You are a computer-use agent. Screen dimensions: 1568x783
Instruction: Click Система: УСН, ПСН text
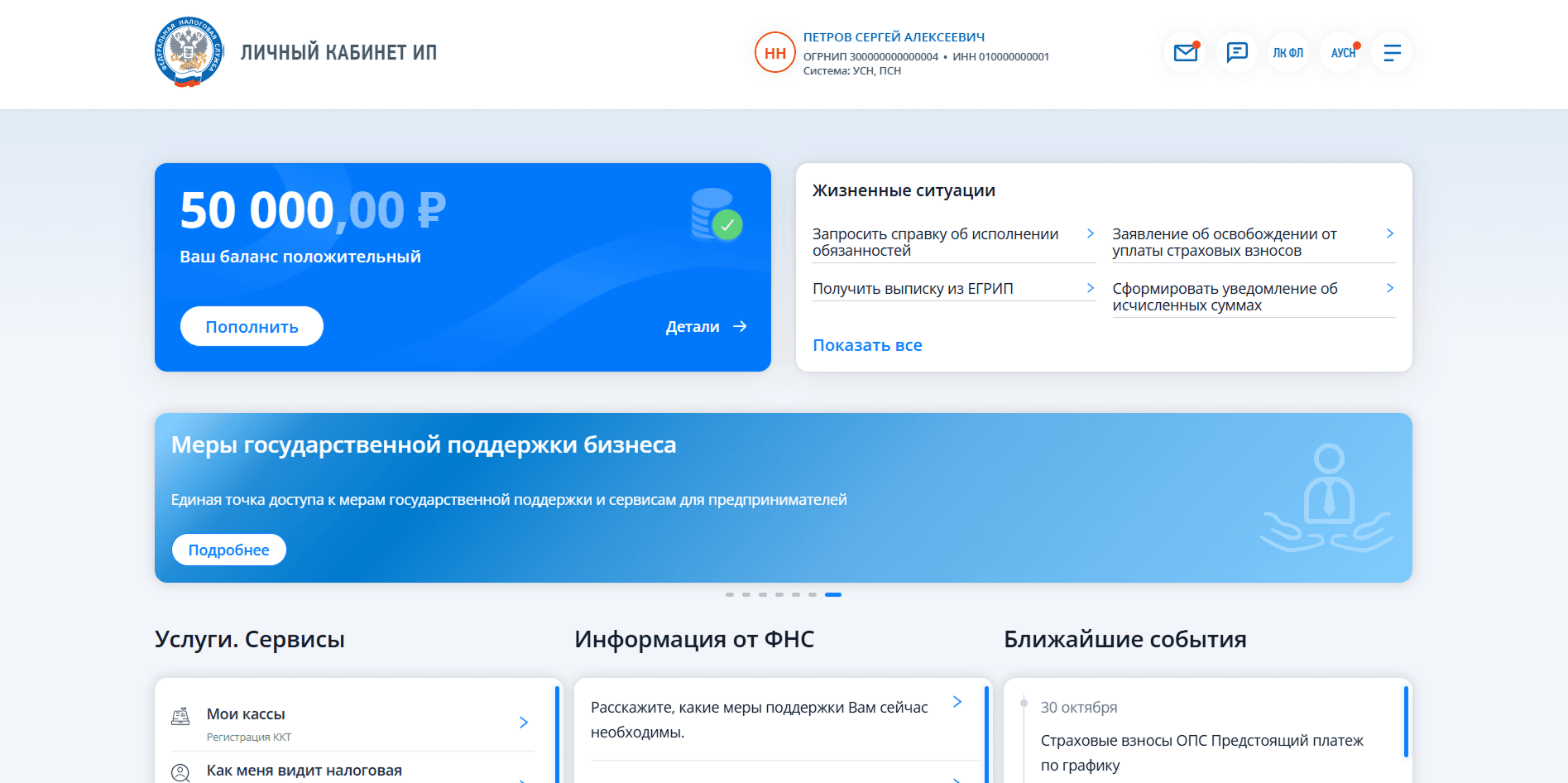pyautogui.click(x=852, y=71)
